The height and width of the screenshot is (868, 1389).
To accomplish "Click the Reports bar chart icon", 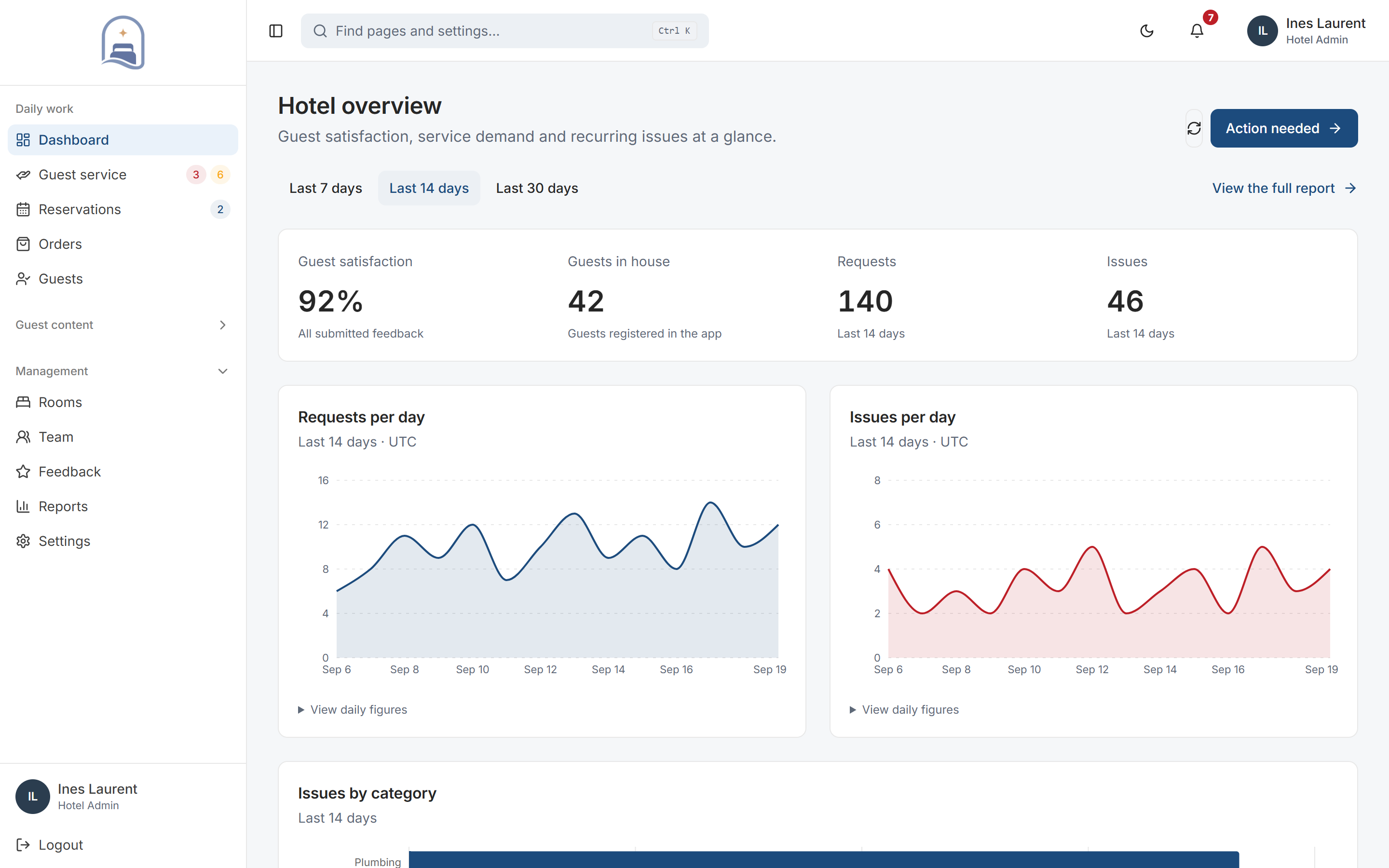I will pos(23,506).
